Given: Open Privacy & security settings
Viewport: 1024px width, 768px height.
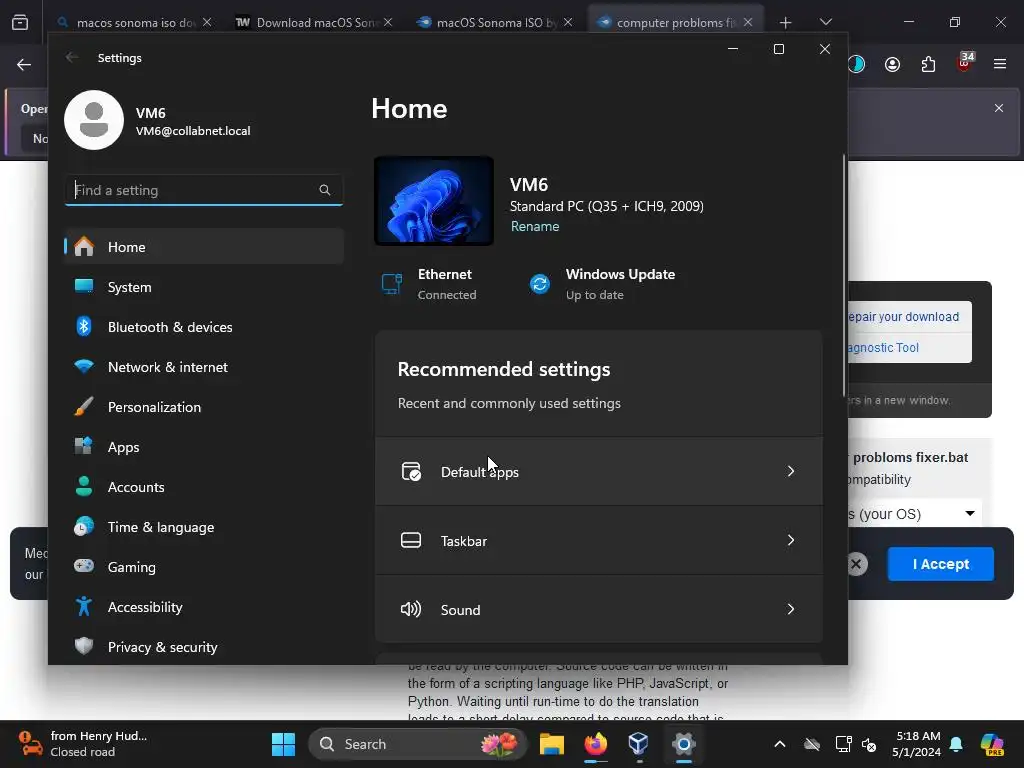Looking at the screenshot, I should pyautogui.click(x=204, y=647).
